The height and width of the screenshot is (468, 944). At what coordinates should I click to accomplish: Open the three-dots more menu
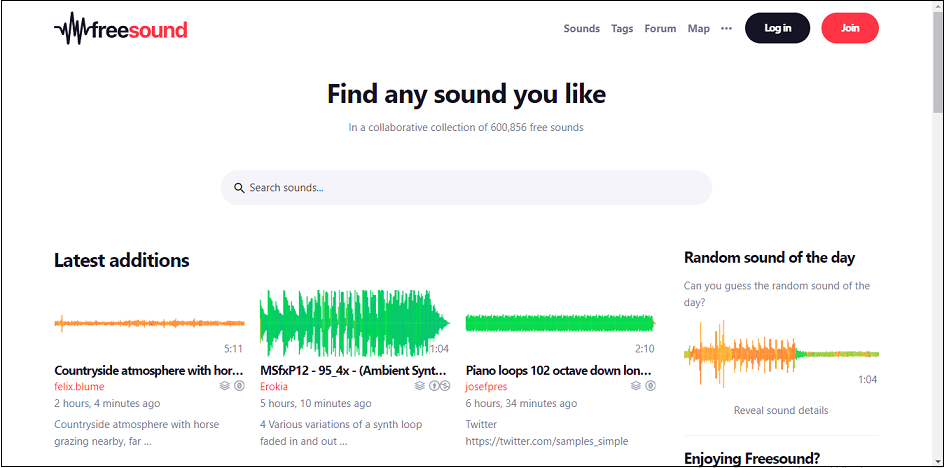[727, 28]
